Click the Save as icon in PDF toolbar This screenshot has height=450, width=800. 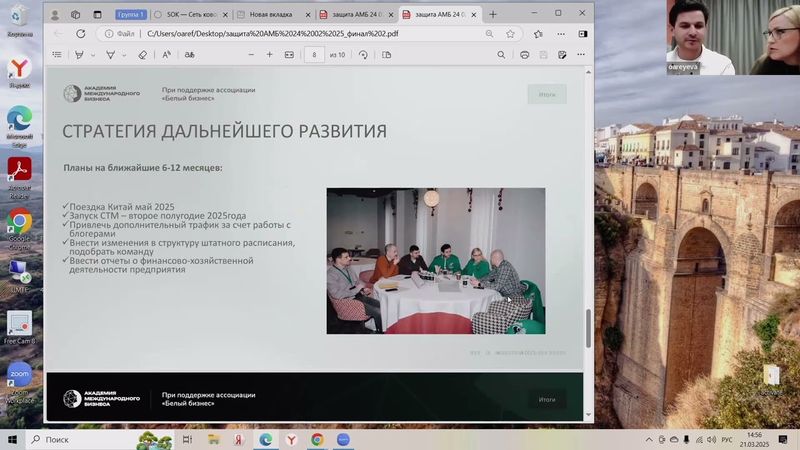point(562,55)
